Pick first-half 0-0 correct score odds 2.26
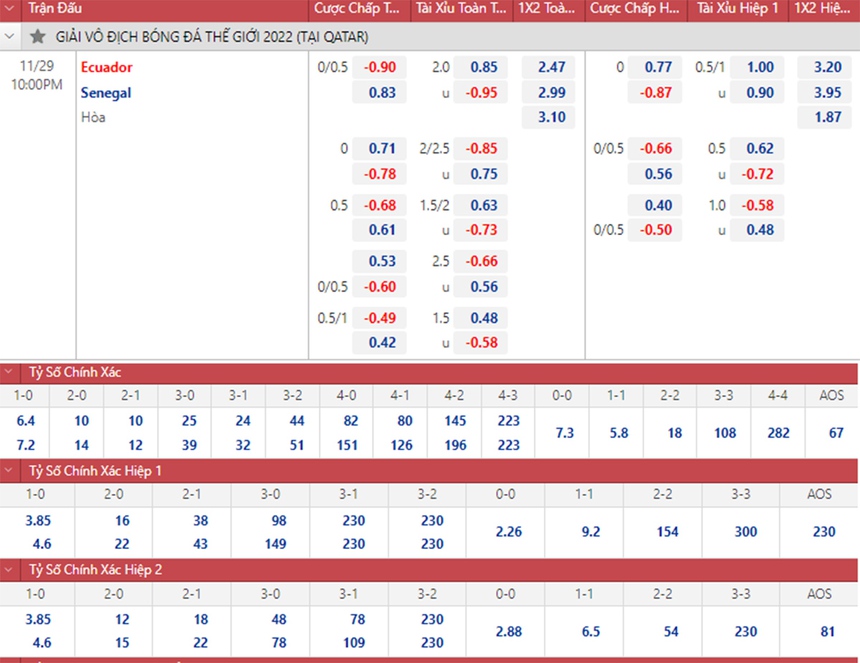The height and width of the screenshot is (663, 860). [x=508, y=532]
